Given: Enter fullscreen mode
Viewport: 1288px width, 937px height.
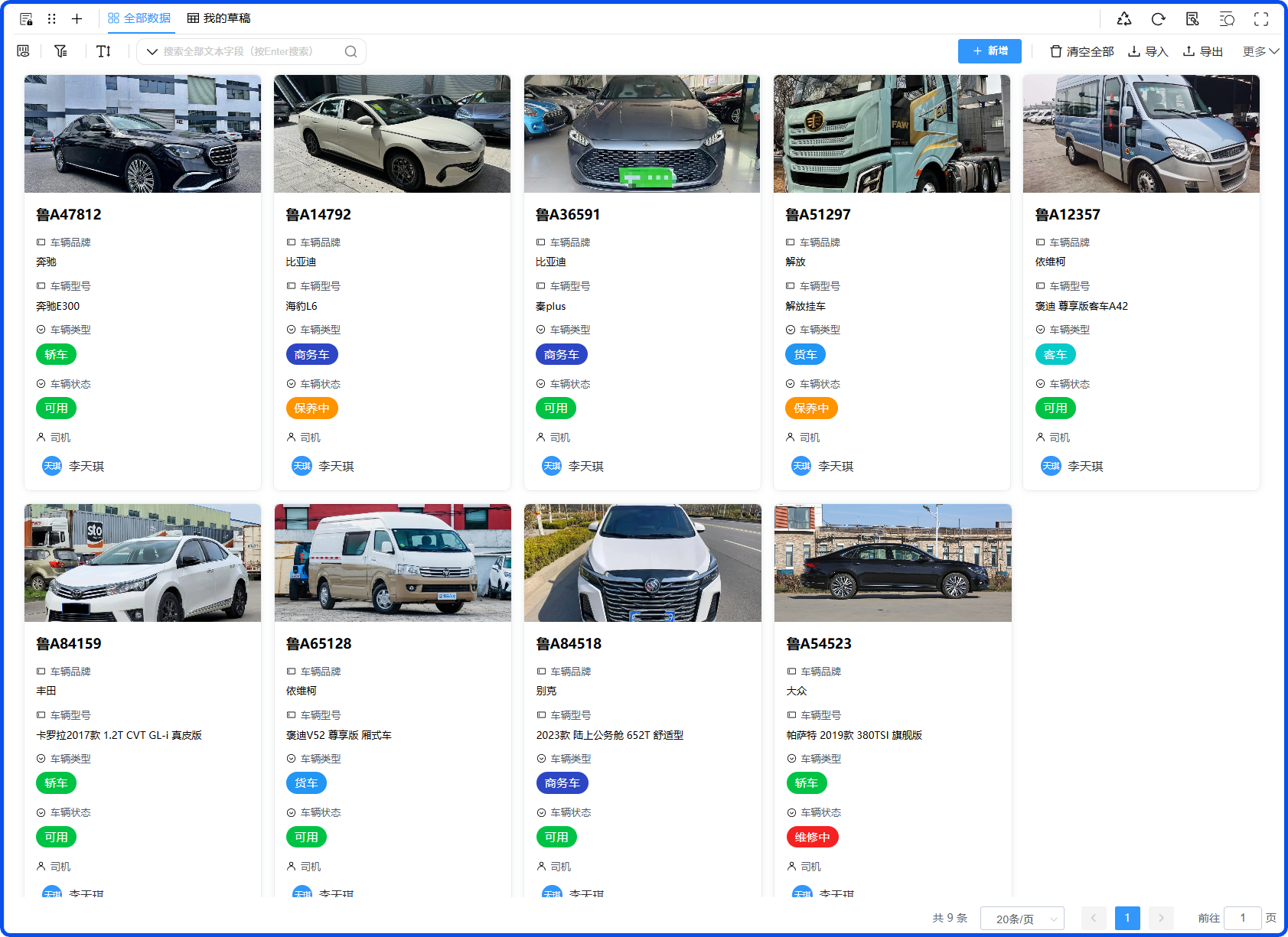Looking at the screenshot, I should pyautogui.click(x=1261, y=19).
